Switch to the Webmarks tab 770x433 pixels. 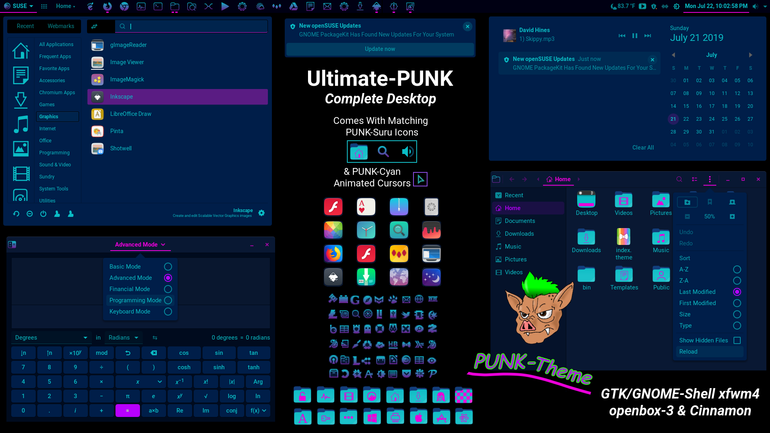pos(61,26)
